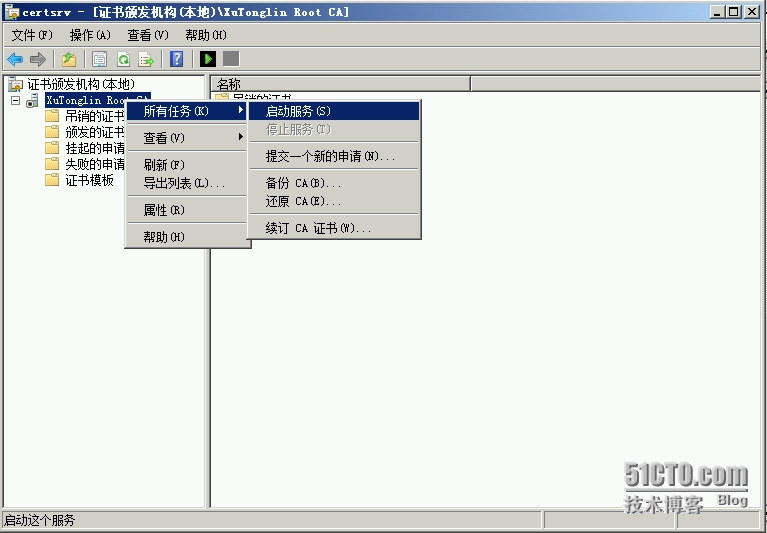
Task: Expand the 查看(V) context submenu arrow
Action: tap(241, 137)
